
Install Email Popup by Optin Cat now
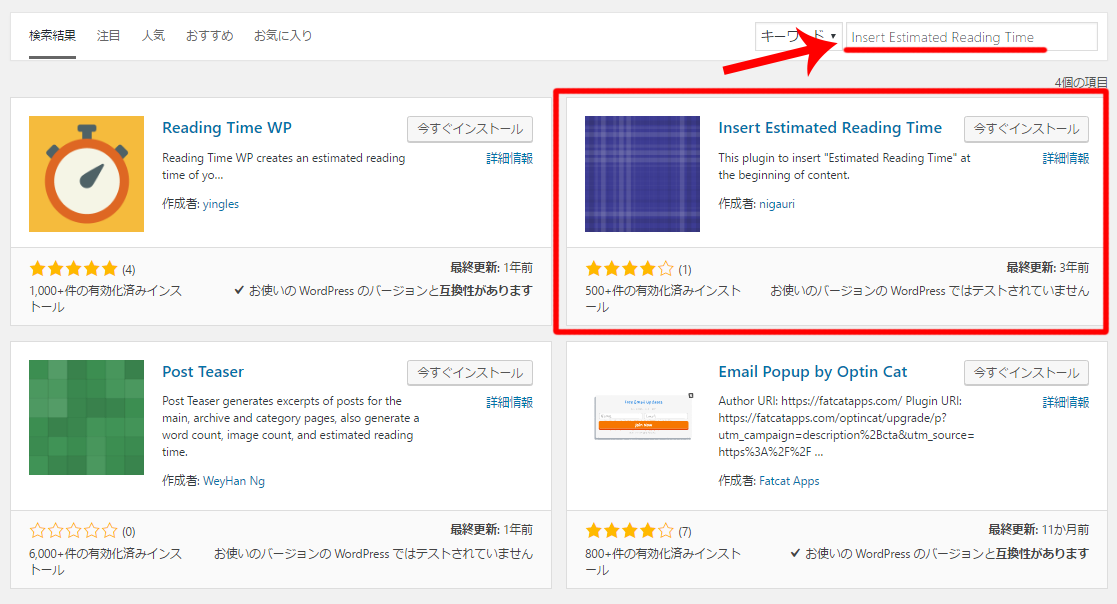click(1027, 373)
